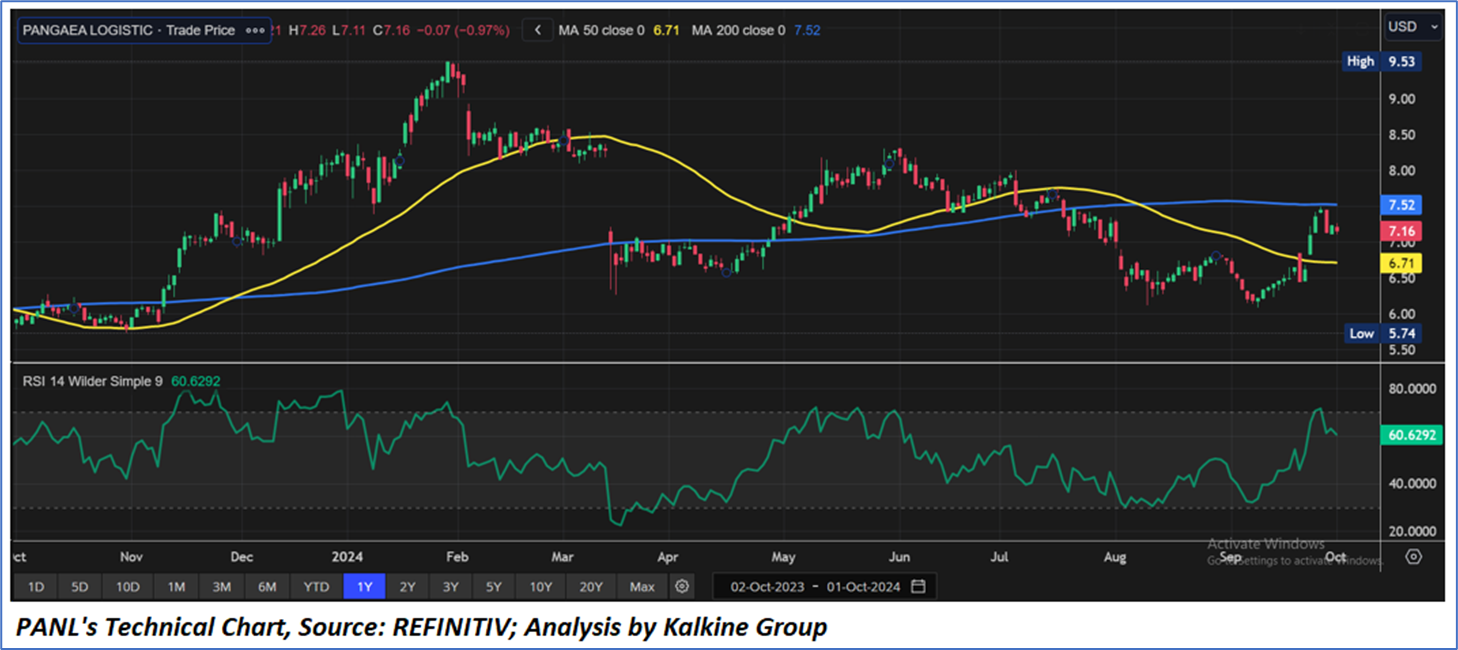
Task: Select the 1D time range
Action: (36, 586)
